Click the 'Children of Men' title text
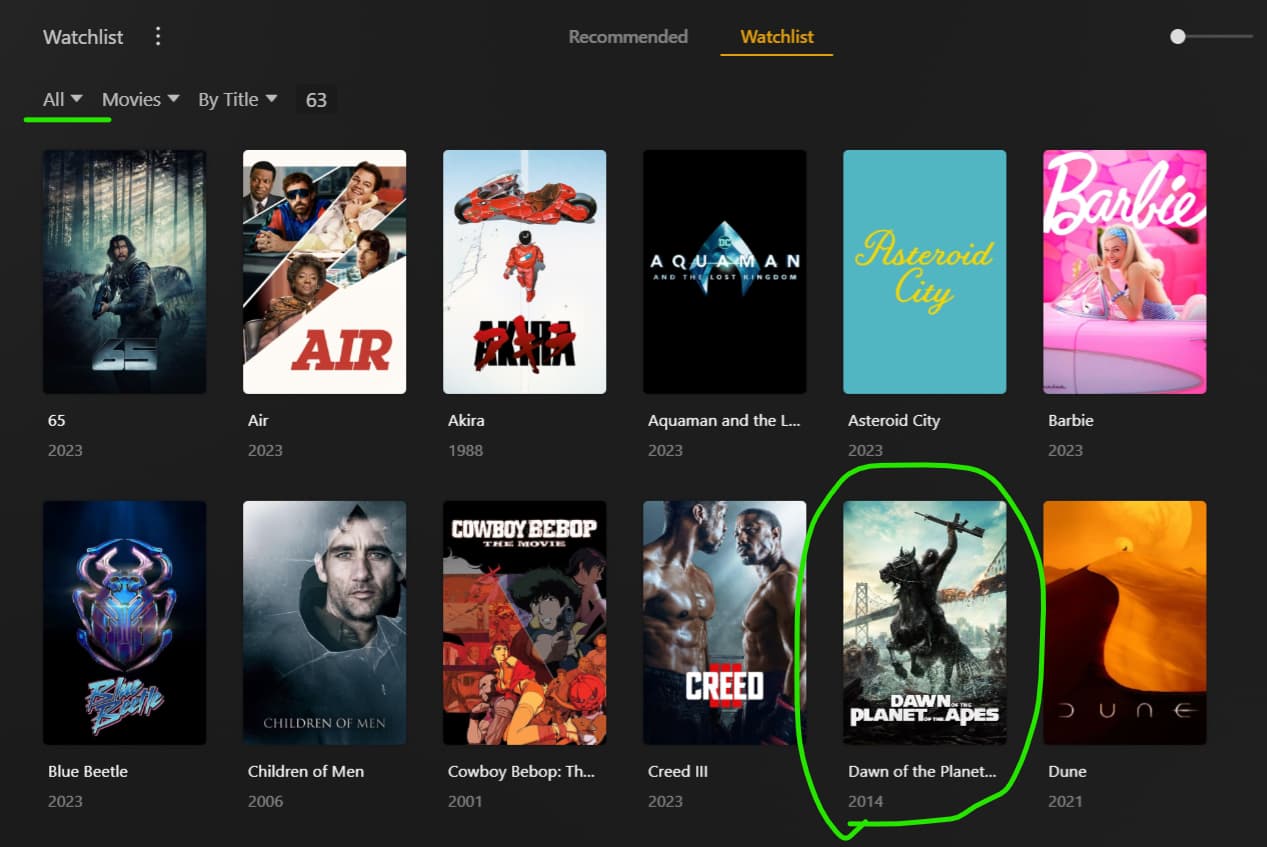This screenshot has height=847, width=1267. click(306, 771)
